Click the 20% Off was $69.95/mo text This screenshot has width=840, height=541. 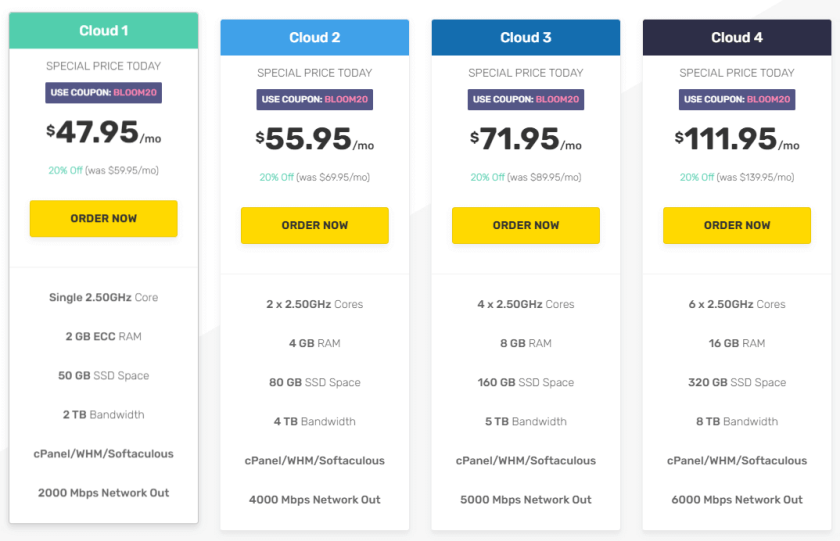314,177
